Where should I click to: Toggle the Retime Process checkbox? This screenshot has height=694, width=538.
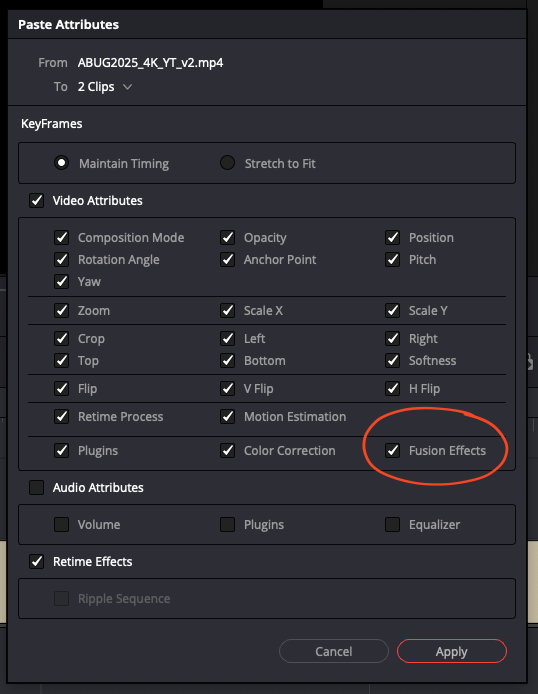pos(61,416)
